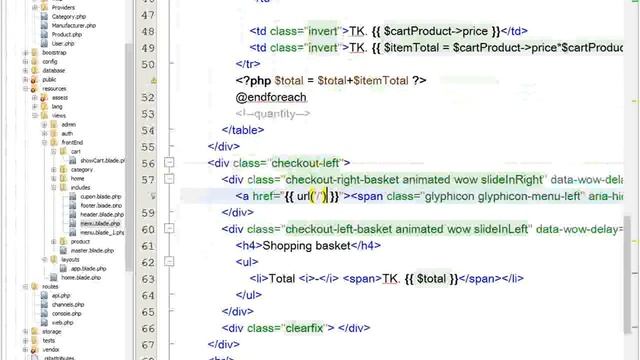Image resolution: width=640 pixels, height=360 pixels.
Task: Click the vendor folder icon
Action: (35, 350)
